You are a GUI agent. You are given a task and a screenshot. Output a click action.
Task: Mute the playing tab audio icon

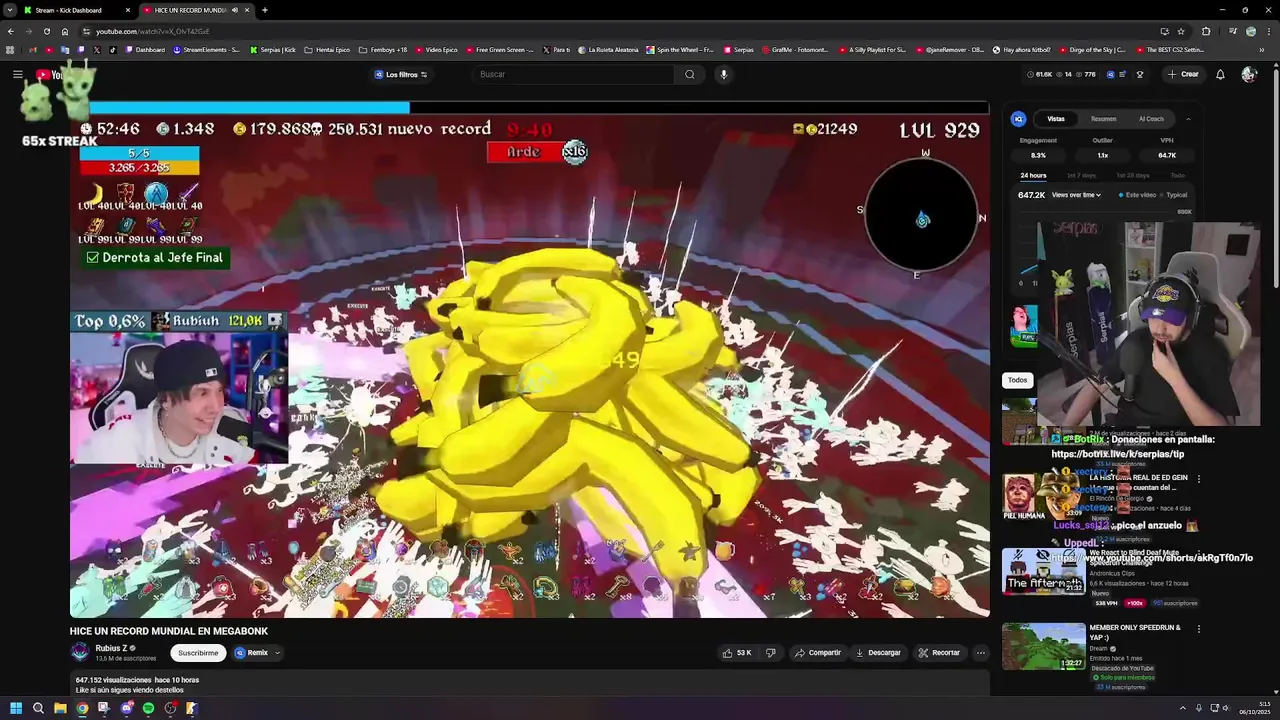(235, 10)
